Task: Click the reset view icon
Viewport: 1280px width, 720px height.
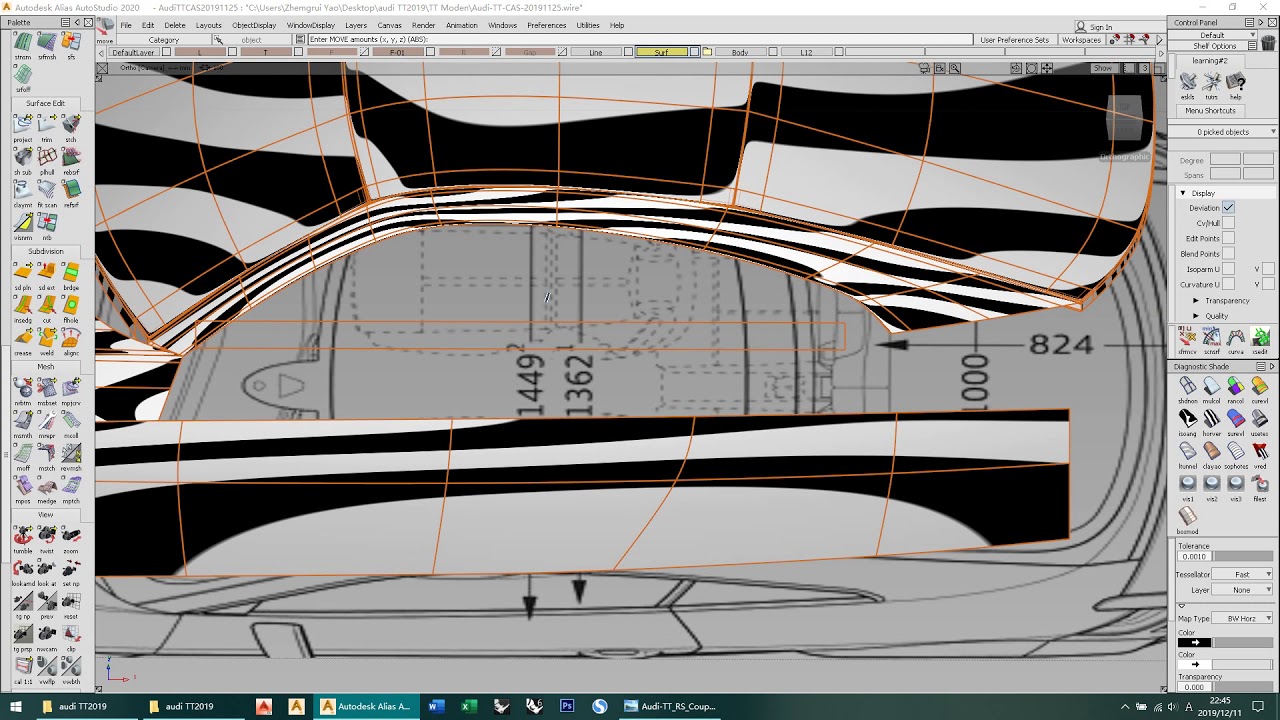Action: coord(71,600)
